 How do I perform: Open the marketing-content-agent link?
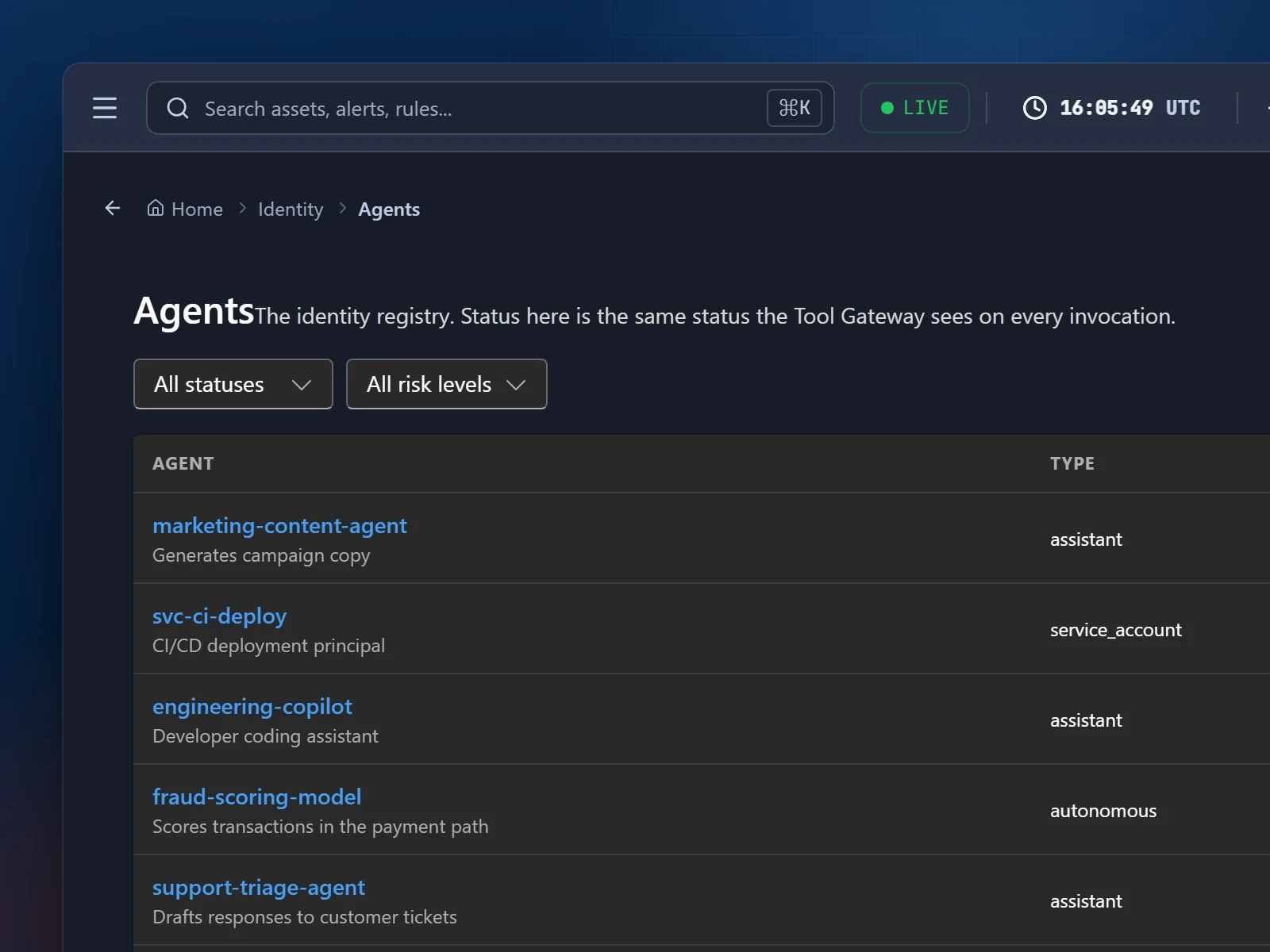point(279,525)
